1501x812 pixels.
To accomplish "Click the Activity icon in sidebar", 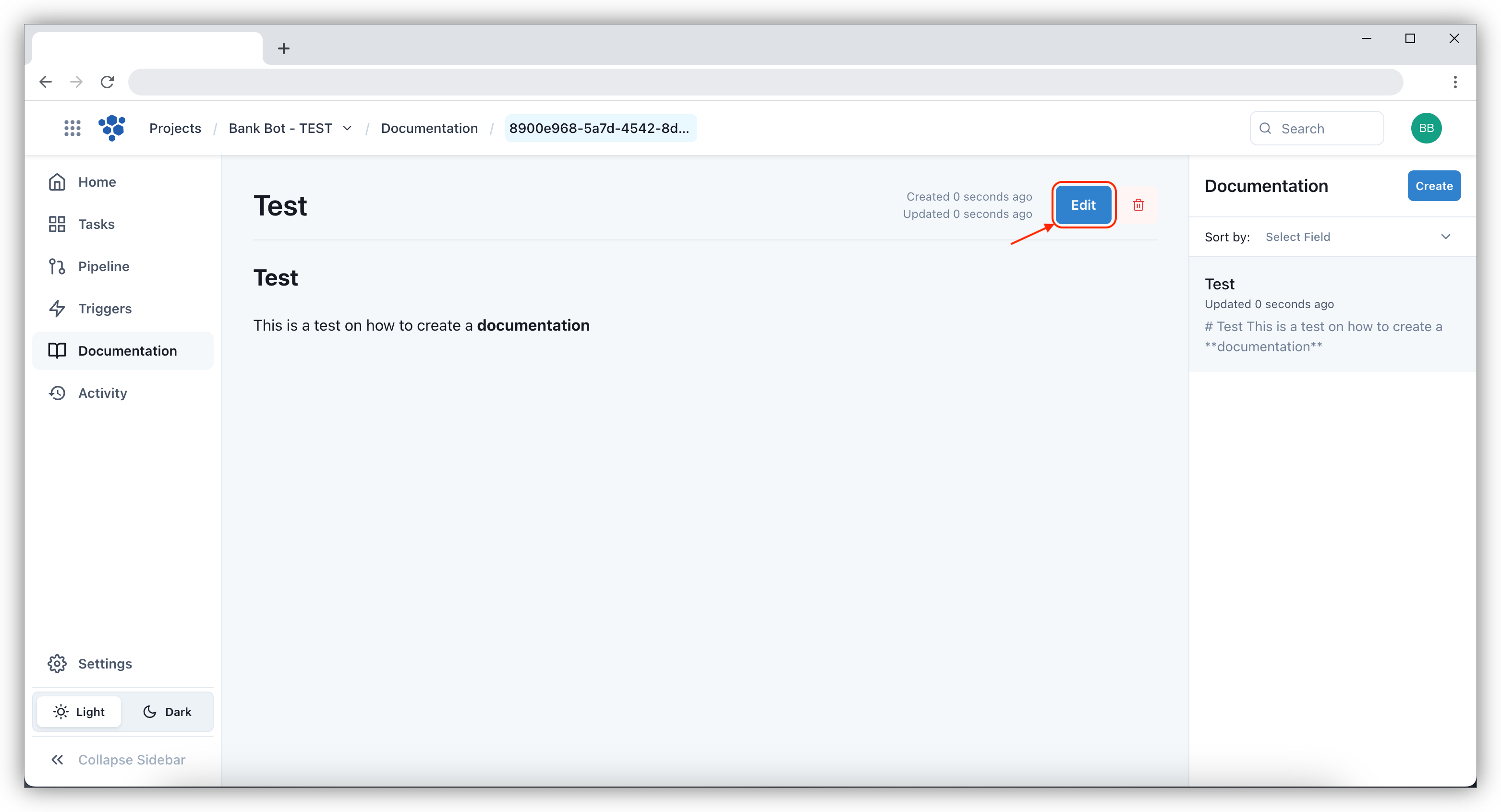I will [x=57, y=392].
